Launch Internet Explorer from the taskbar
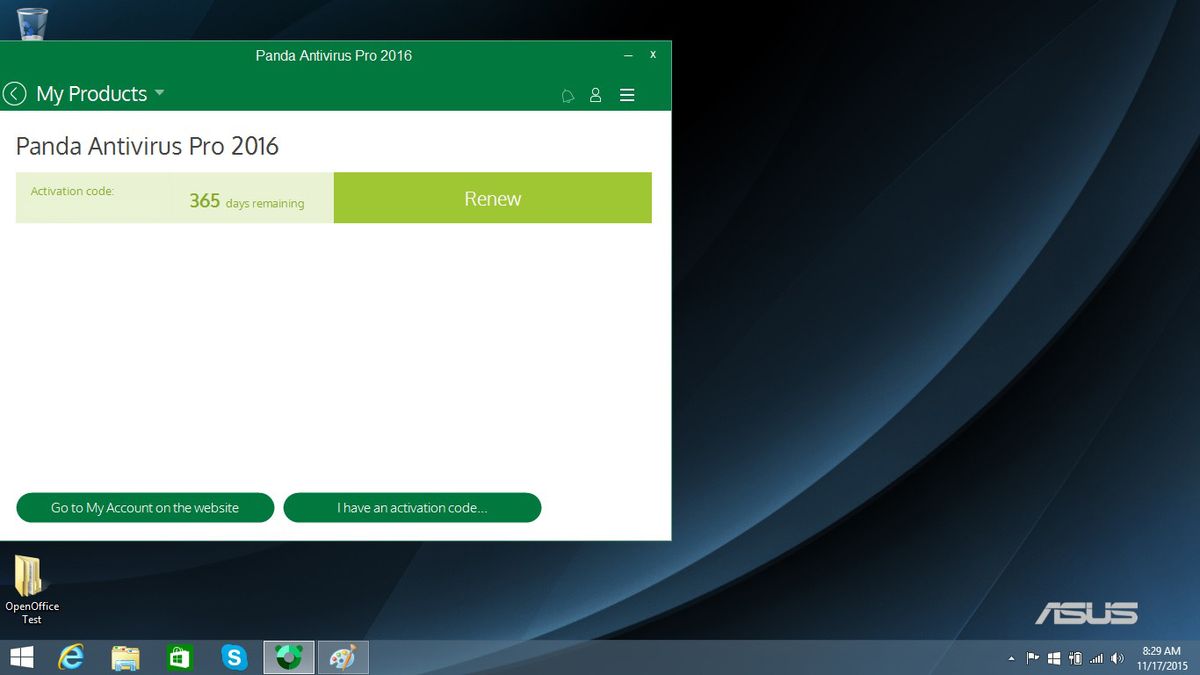1200x675 pixels. (71, 657)
